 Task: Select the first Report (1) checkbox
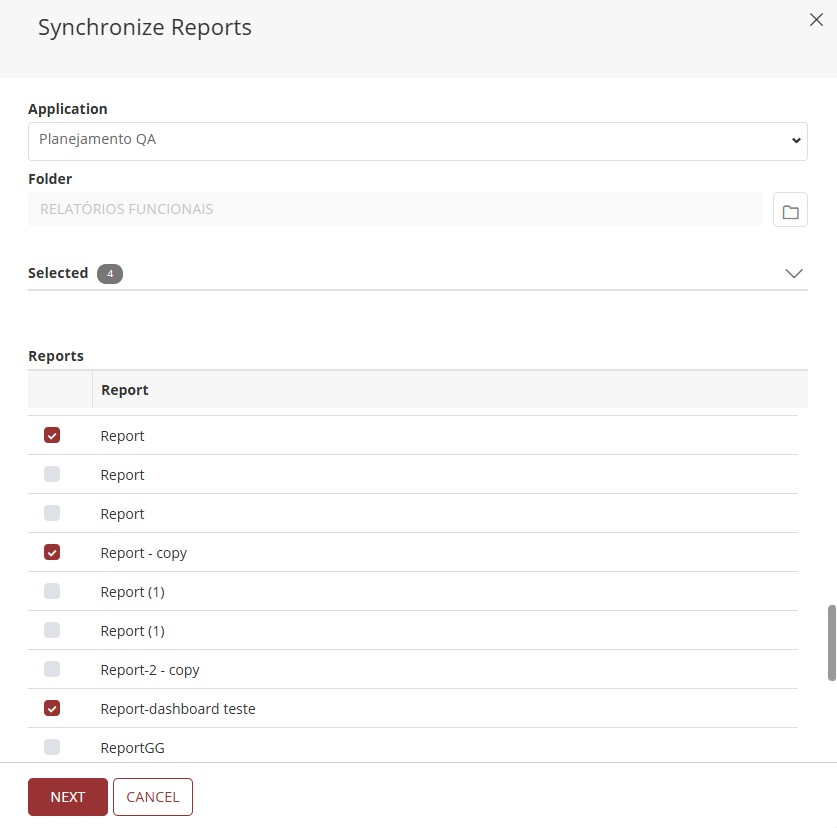[52, 591]
